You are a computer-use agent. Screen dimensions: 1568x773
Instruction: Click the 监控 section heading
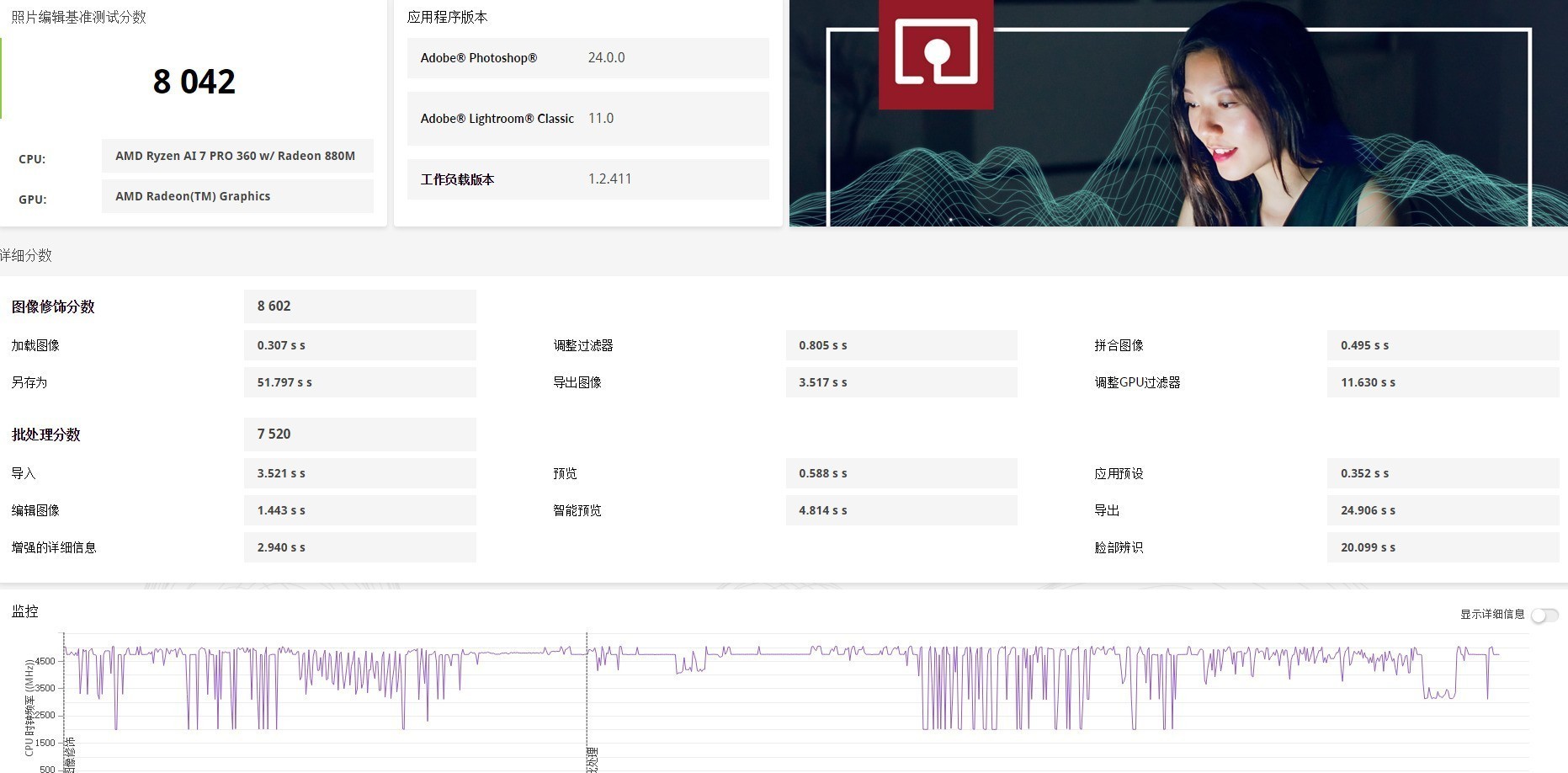pyautogui.click(x=25, y=611)
